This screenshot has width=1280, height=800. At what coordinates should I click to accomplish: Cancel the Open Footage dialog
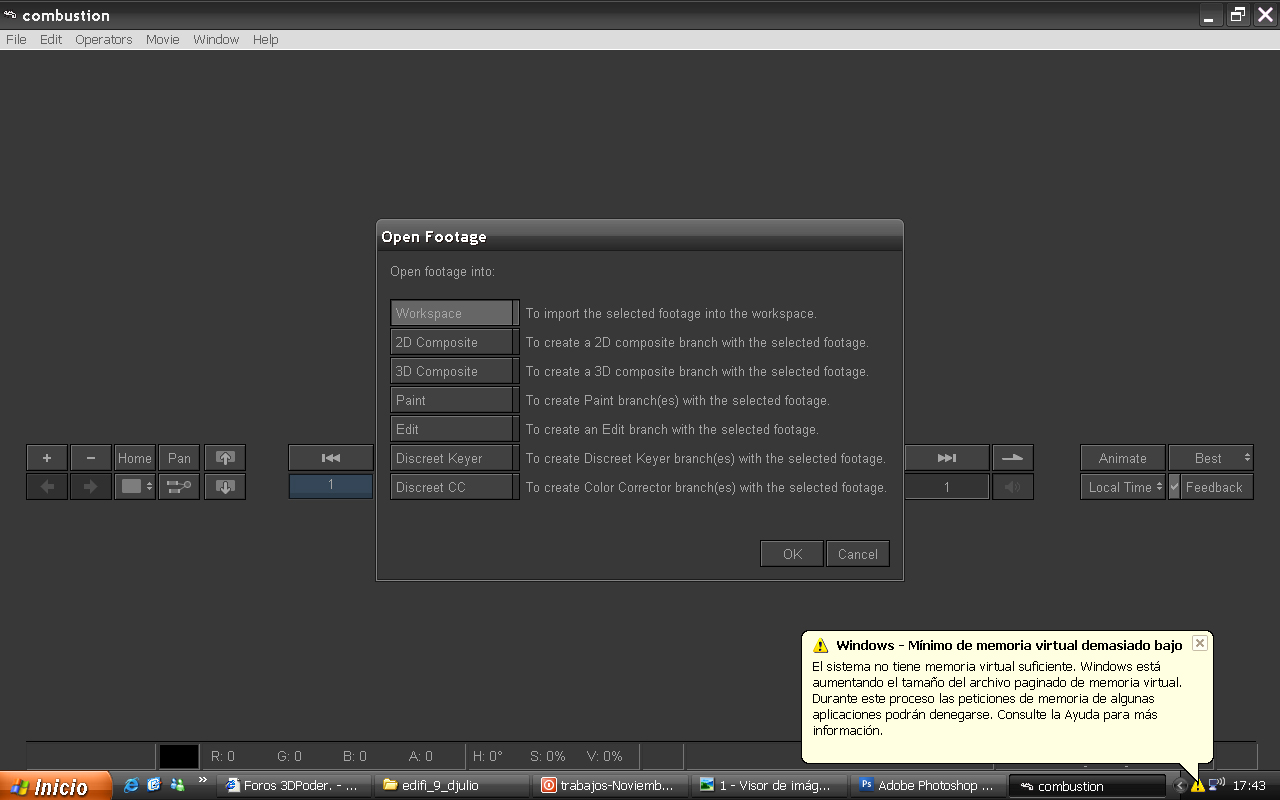pyautogui.click(x=858, y=554)
